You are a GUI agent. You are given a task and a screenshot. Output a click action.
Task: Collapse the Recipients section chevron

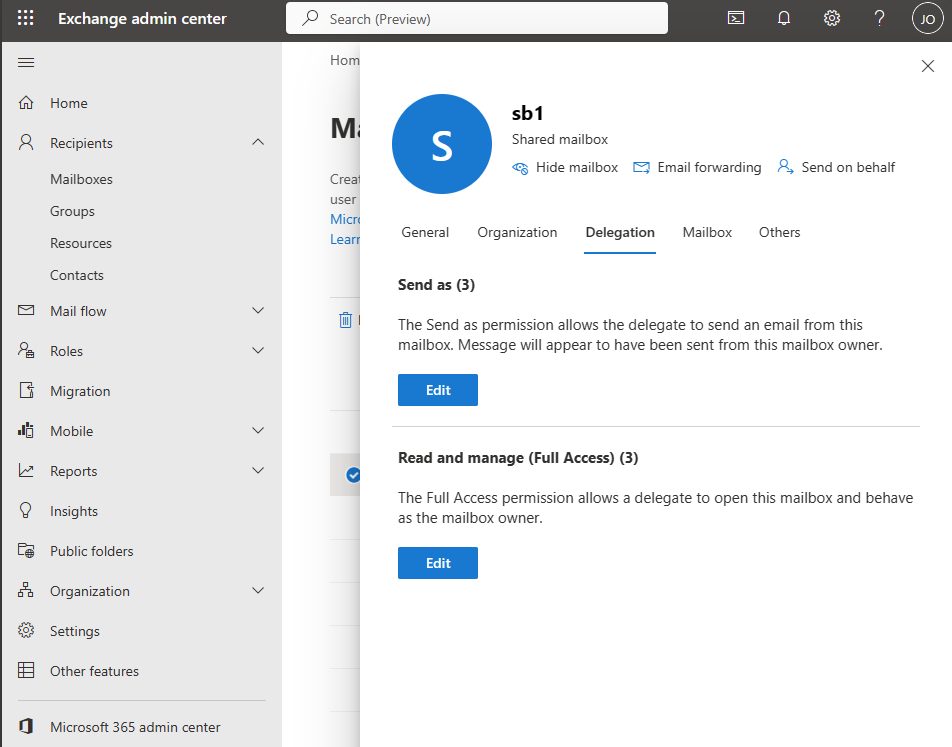(258, 142)
